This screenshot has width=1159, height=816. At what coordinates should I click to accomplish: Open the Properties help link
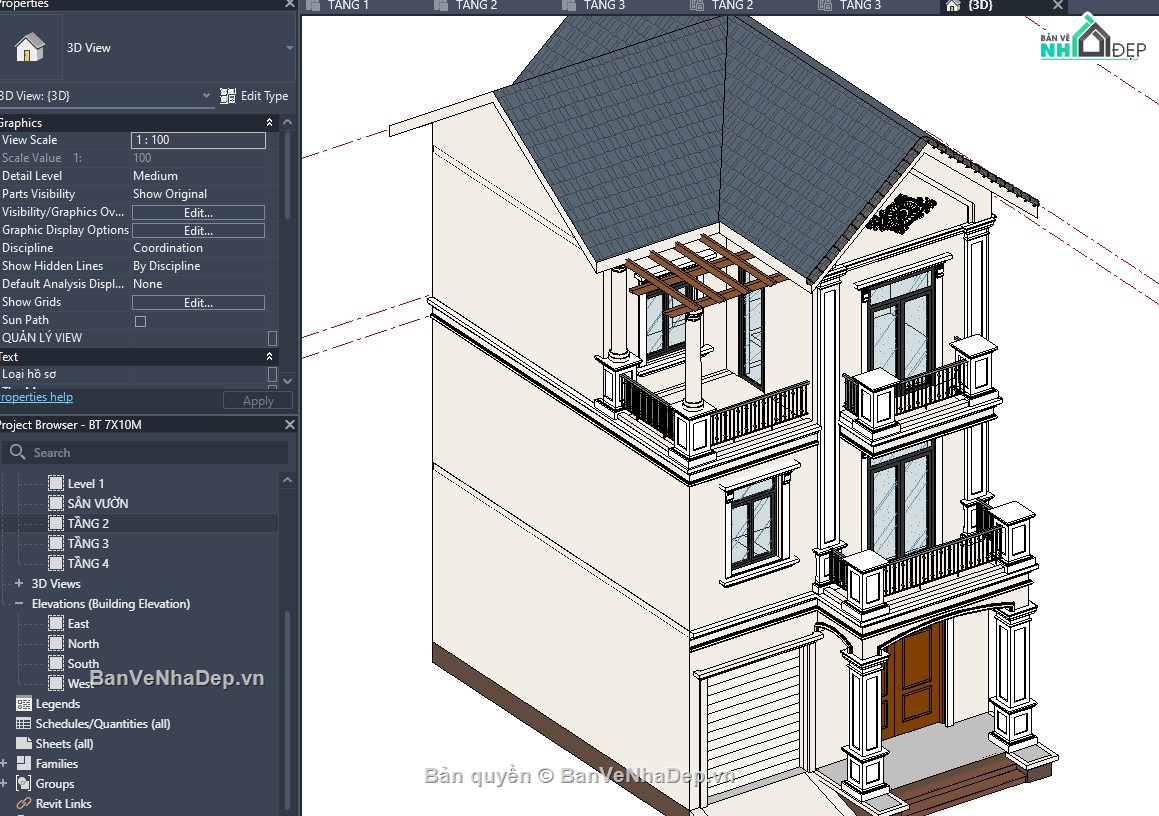(37, 397)
